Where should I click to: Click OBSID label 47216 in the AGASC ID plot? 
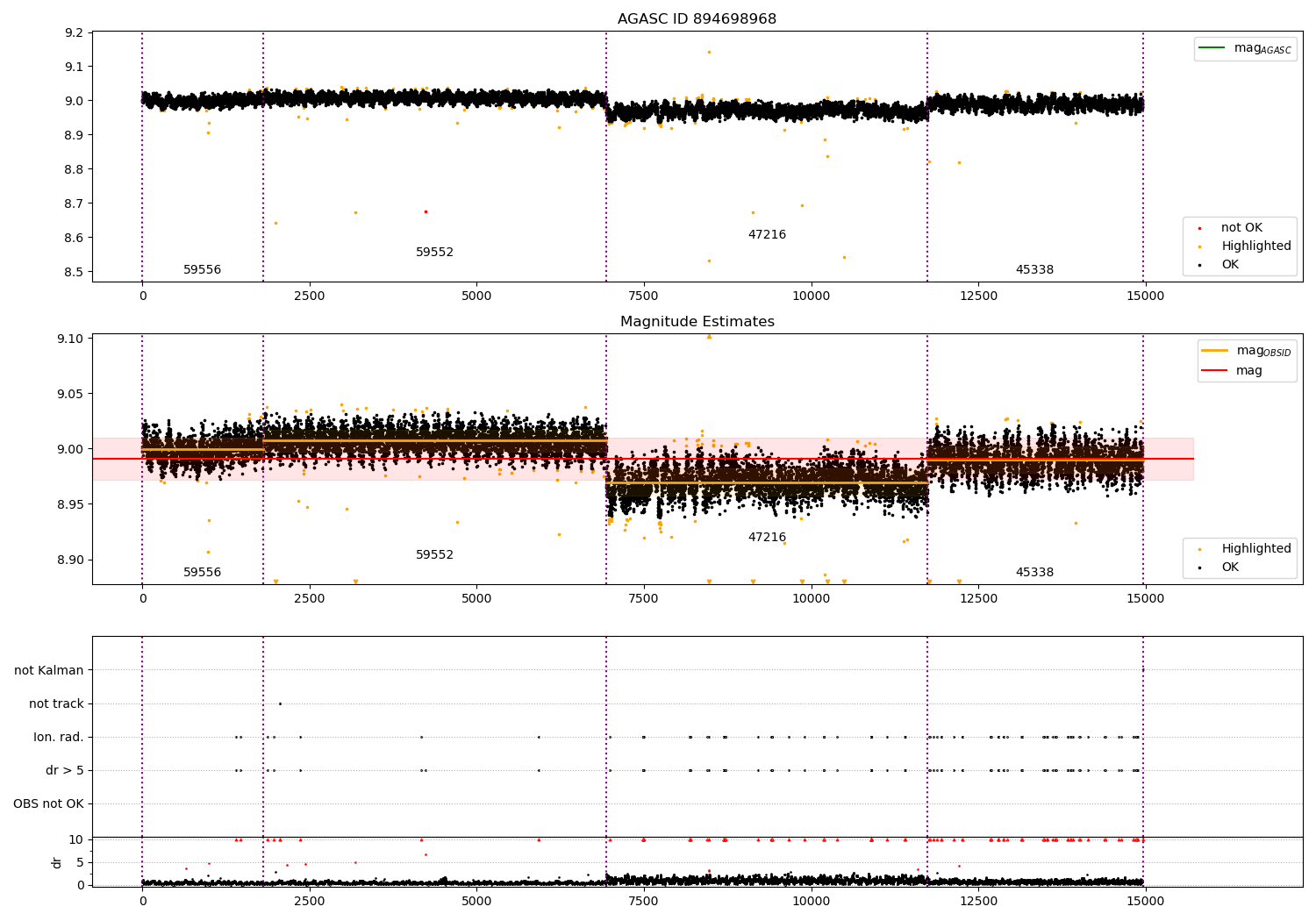click(x=767, y=234)
